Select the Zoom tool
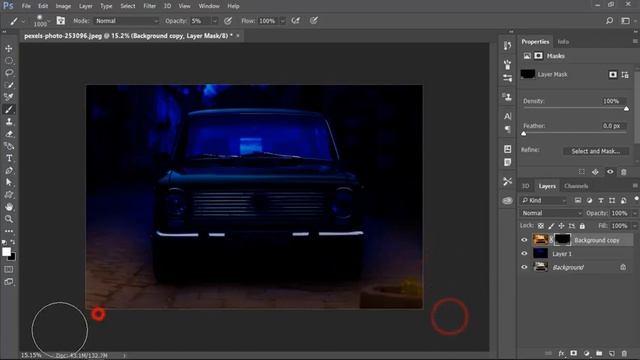 pos(9,219)
